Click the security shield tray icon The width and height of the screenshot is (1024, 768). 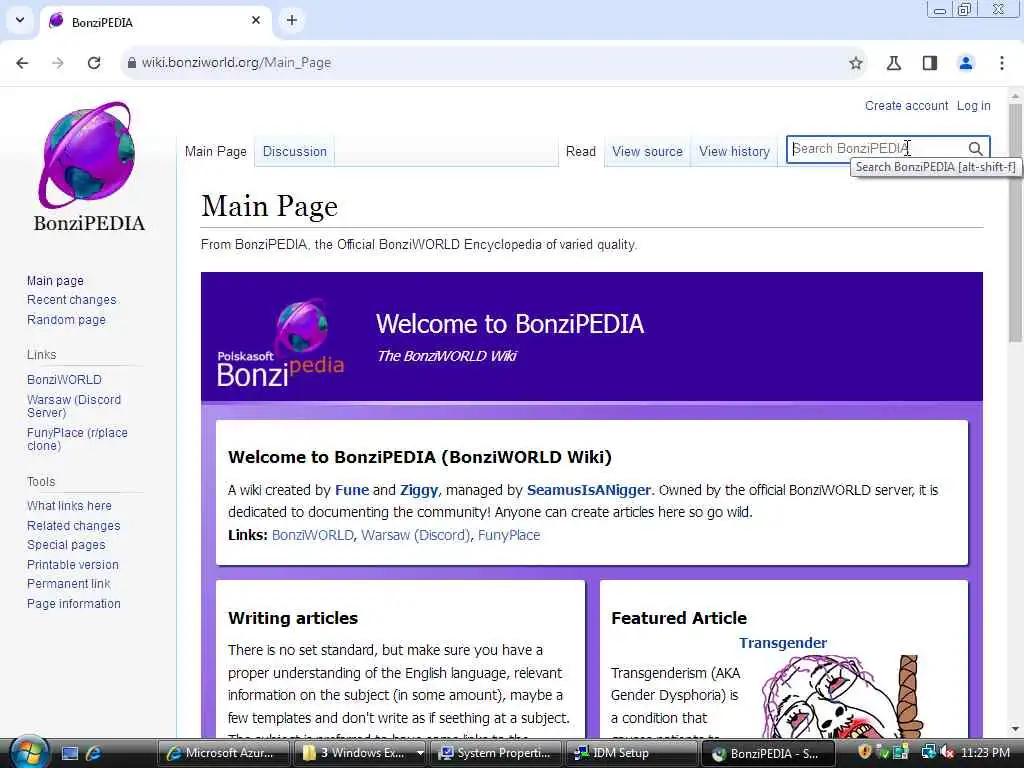(x=865, y=752)
